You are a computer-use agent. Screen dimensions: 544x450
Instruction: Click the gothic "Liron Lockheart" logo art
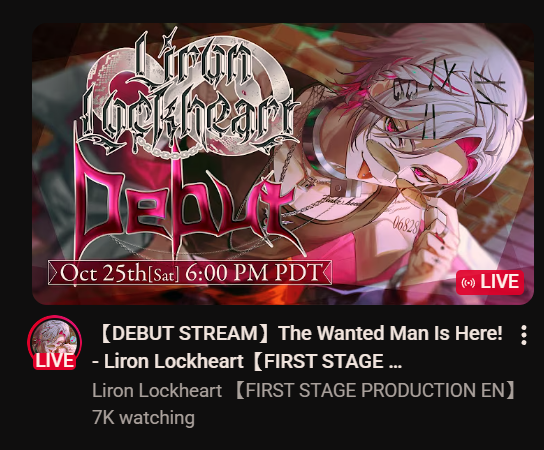(187, 92)
